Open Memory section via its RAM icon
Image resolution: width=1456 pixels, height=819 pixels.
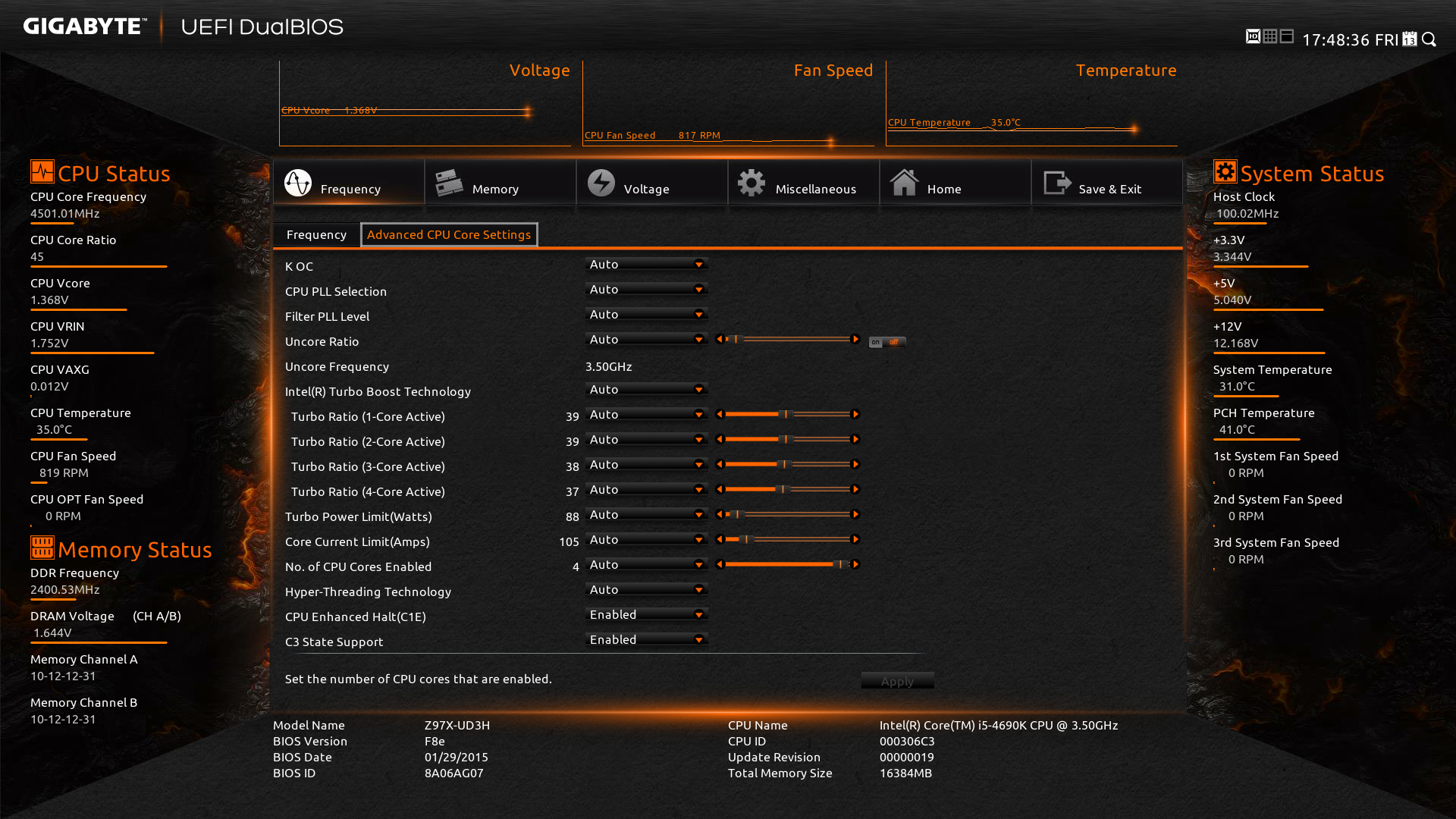(x=449, y=183)
